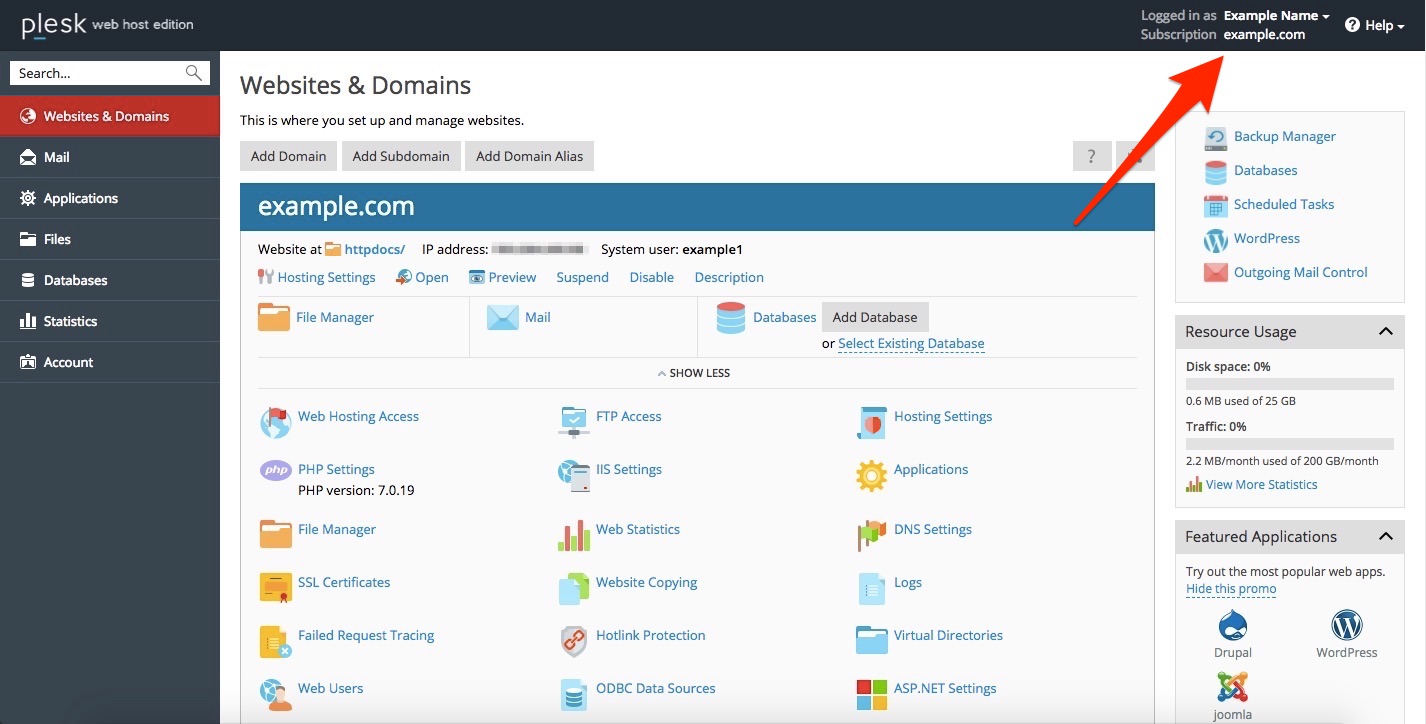Click the Website Copying icon
The height and width of the screenshot is (724, 1426).
573,588
